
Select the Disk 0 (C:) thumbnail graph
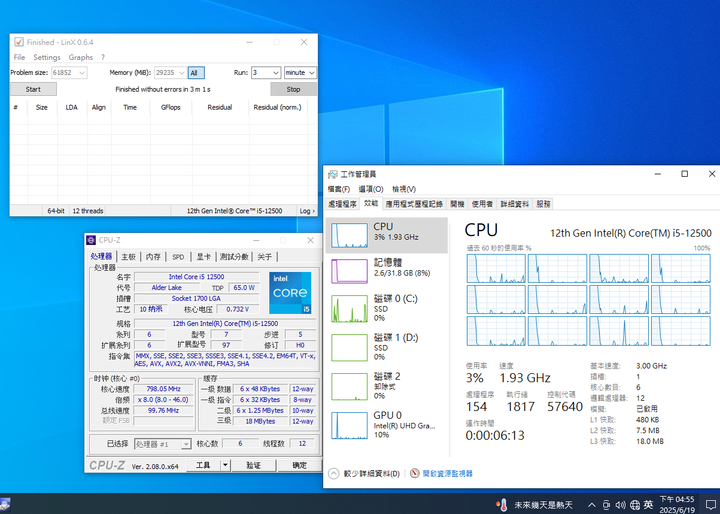pyautogui.click(x=349, y=309)
